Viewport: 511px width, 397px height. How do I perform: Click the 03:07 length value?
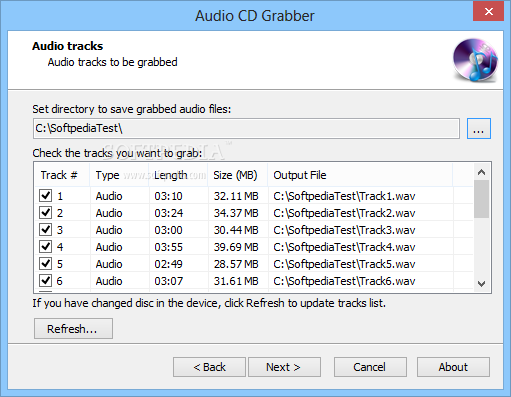point(168,281)
